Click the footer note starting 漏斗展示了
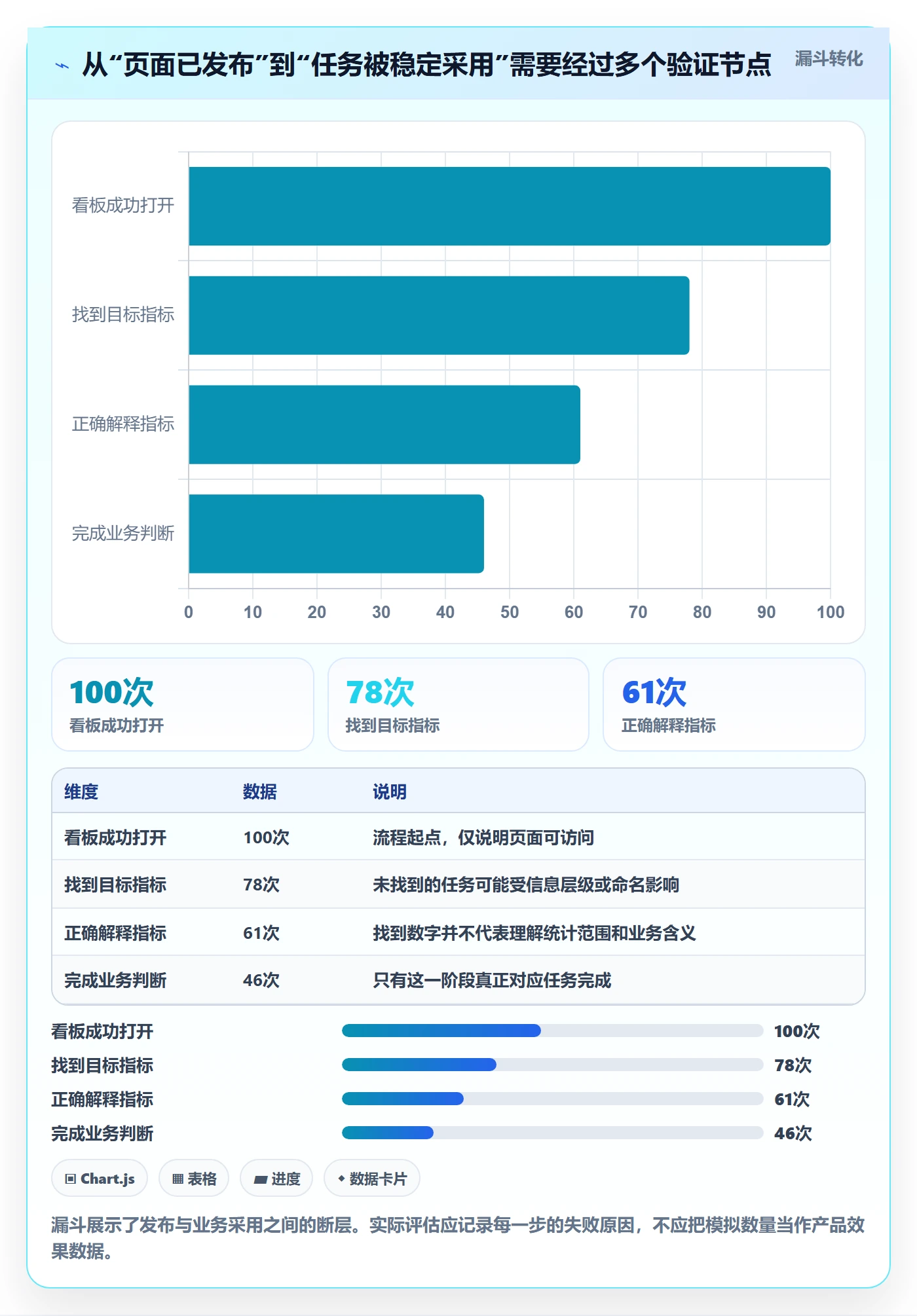917x1316 pixels. pos(458,1238)
